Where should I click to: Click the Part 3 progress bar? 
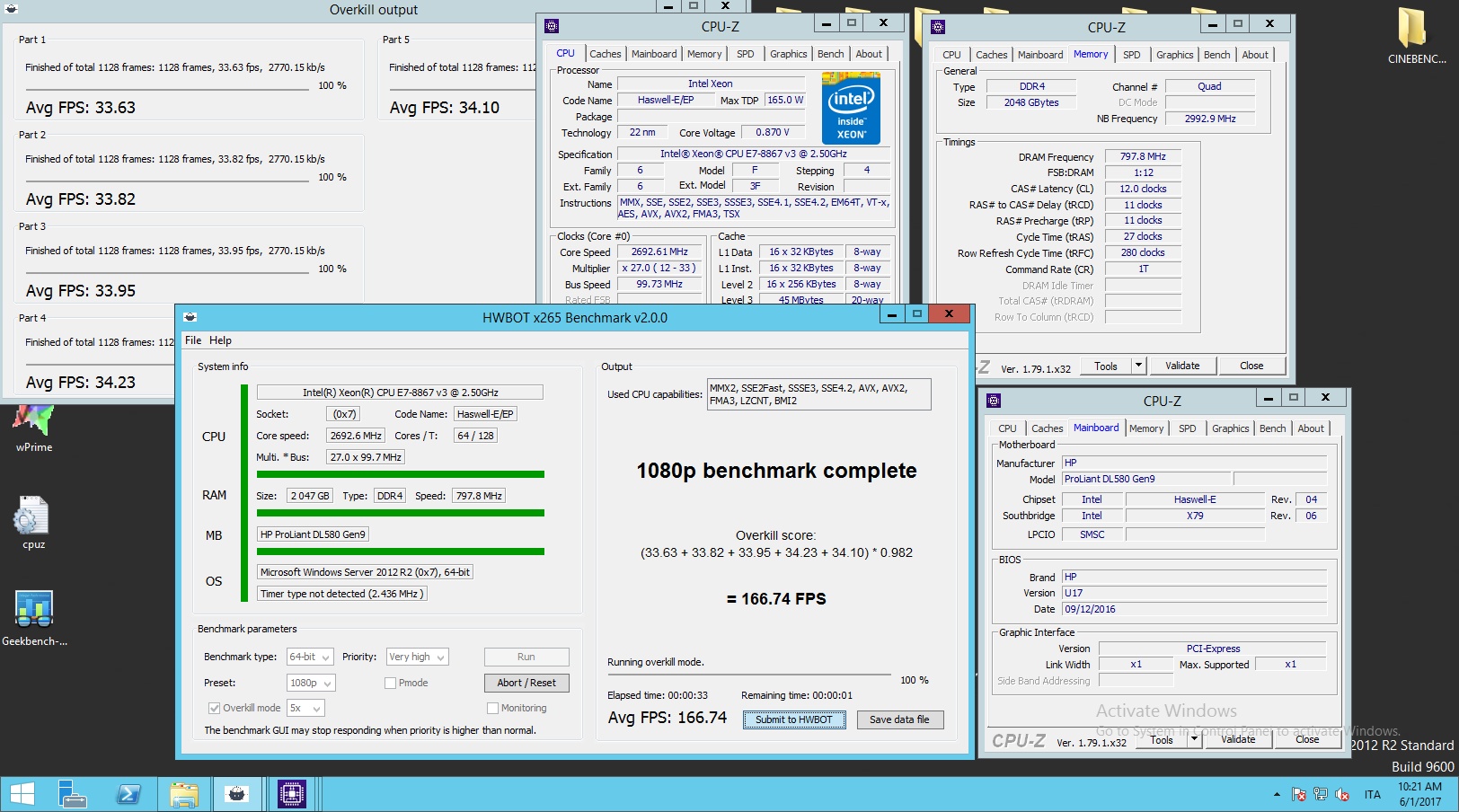[x=167, y=273]
